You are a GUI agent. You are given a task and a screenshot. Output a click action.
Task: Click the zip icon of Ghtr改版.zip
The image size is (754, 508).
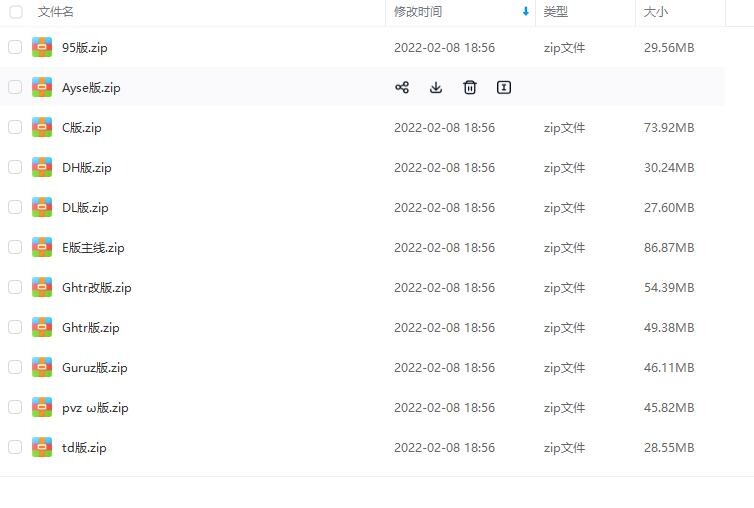pos(42,287)
